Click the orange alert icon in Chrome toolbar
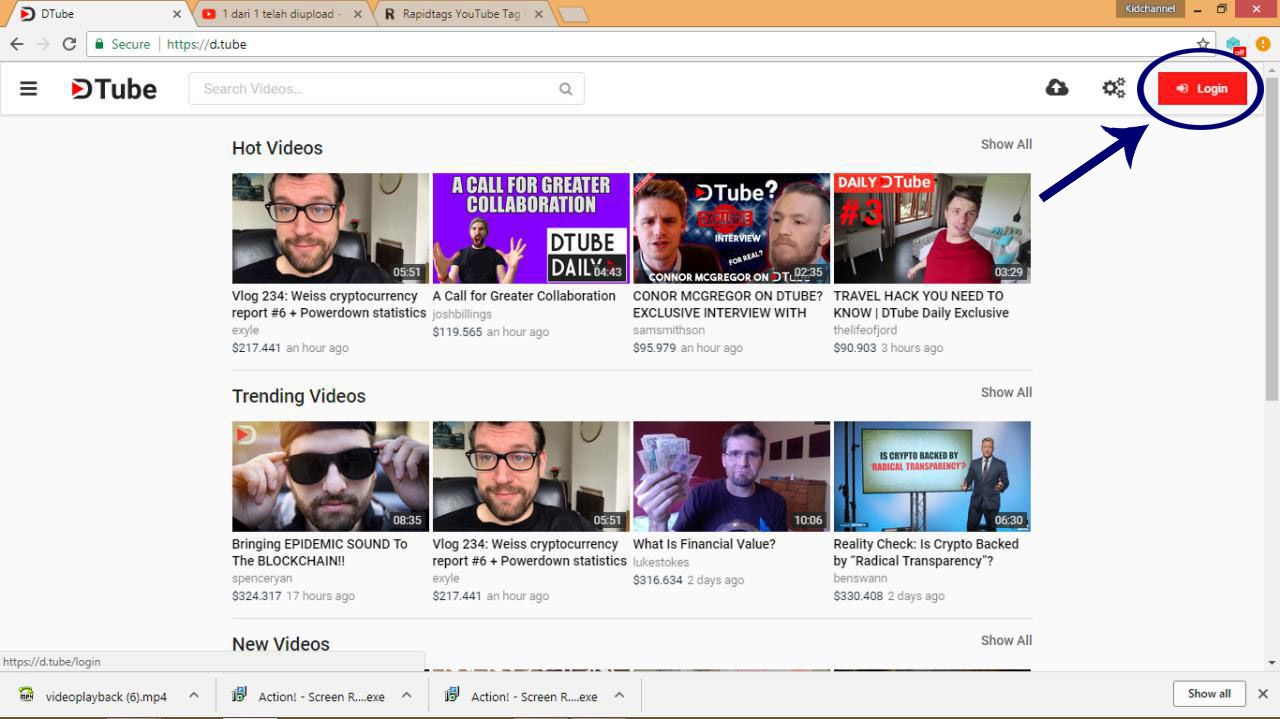 (x=1263, y=44)
